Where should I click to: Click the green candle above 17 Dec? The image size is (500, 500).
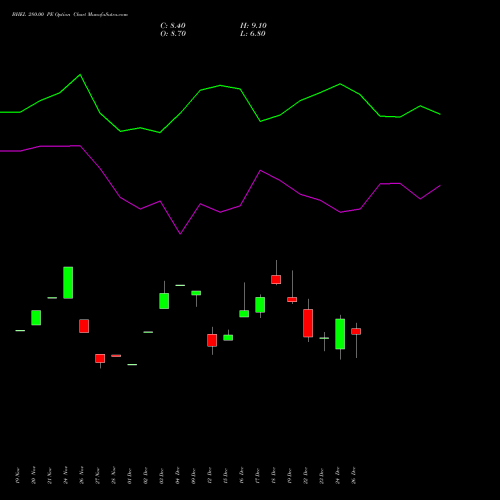coord(260,305)
